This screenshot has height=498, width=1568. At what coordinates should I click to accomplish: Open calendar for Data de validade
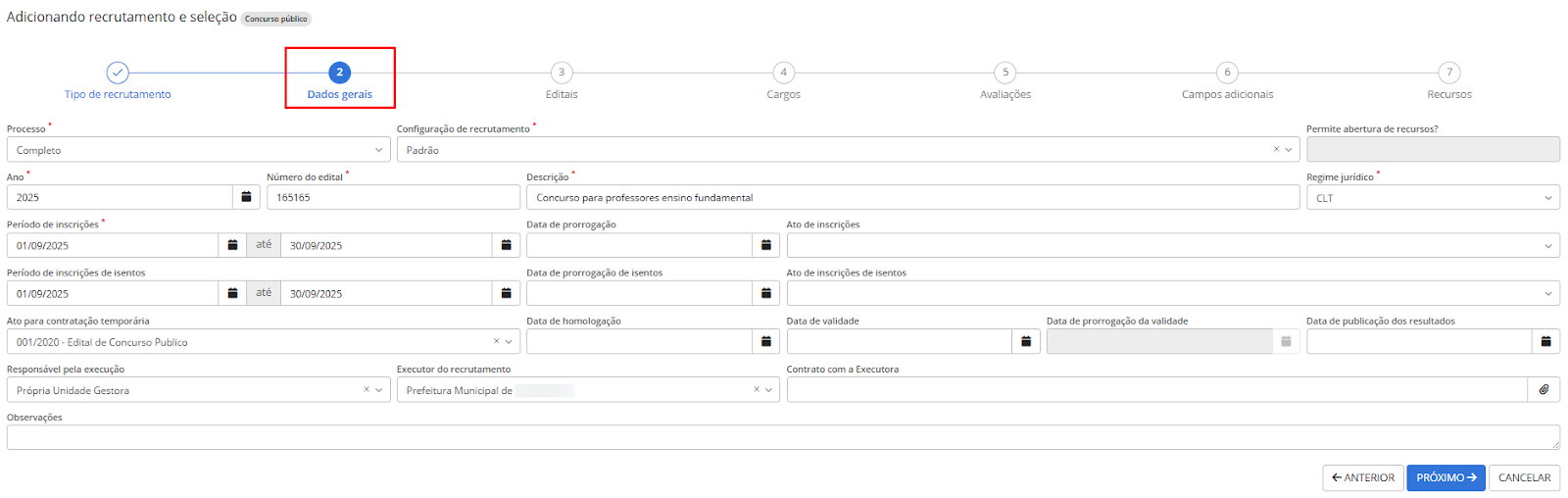tap(1026, 341)
